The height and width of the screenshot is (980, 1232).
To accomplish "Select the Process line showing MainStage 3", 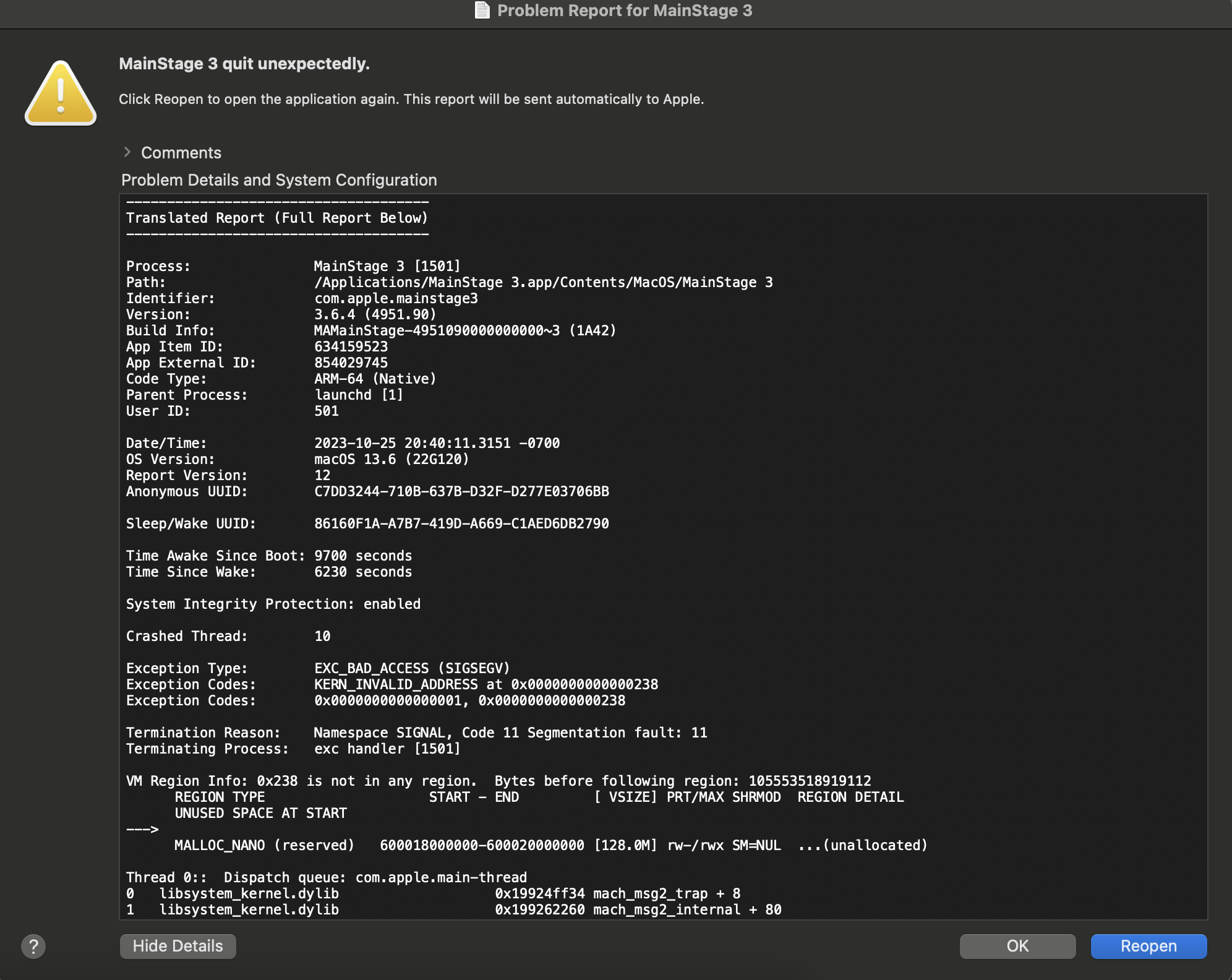I will pos(293,265).
